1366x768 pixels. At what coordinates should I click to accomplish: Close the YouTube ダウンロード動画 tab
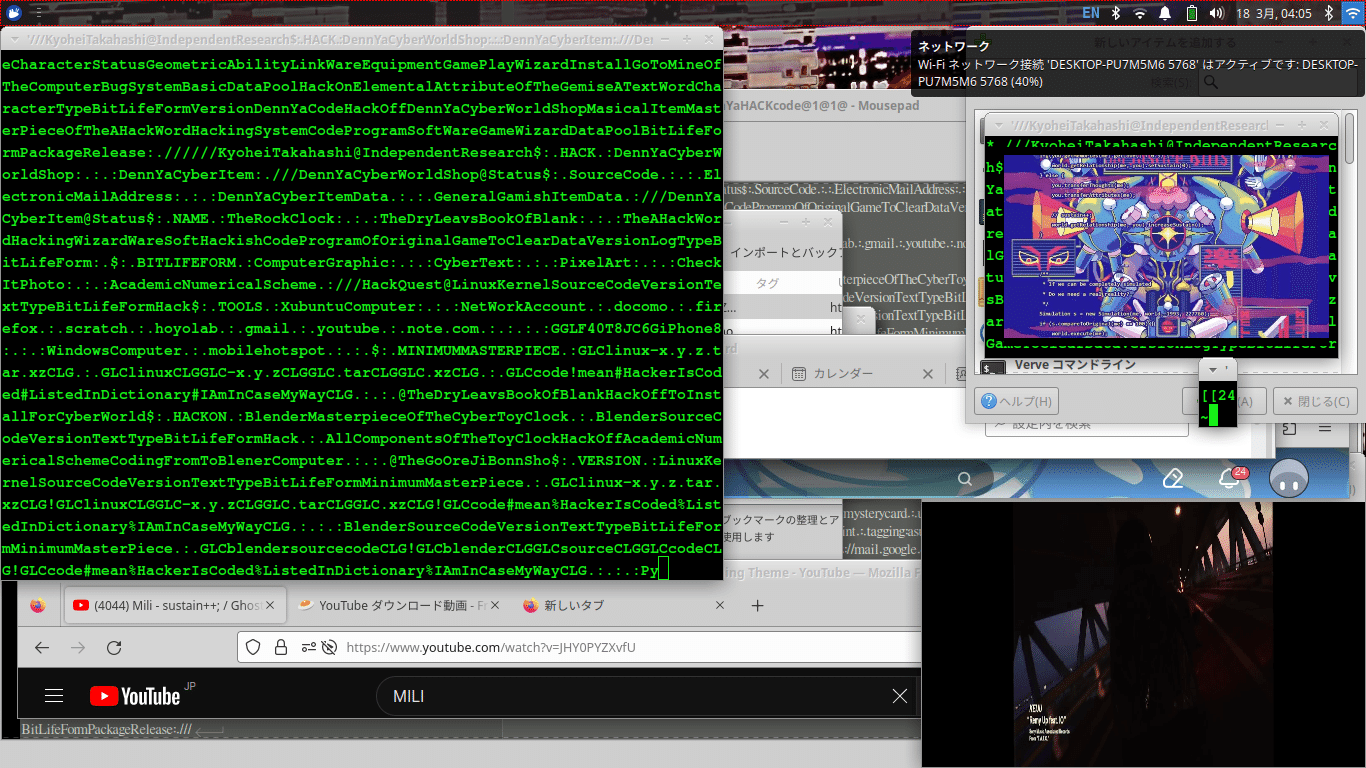495,605
